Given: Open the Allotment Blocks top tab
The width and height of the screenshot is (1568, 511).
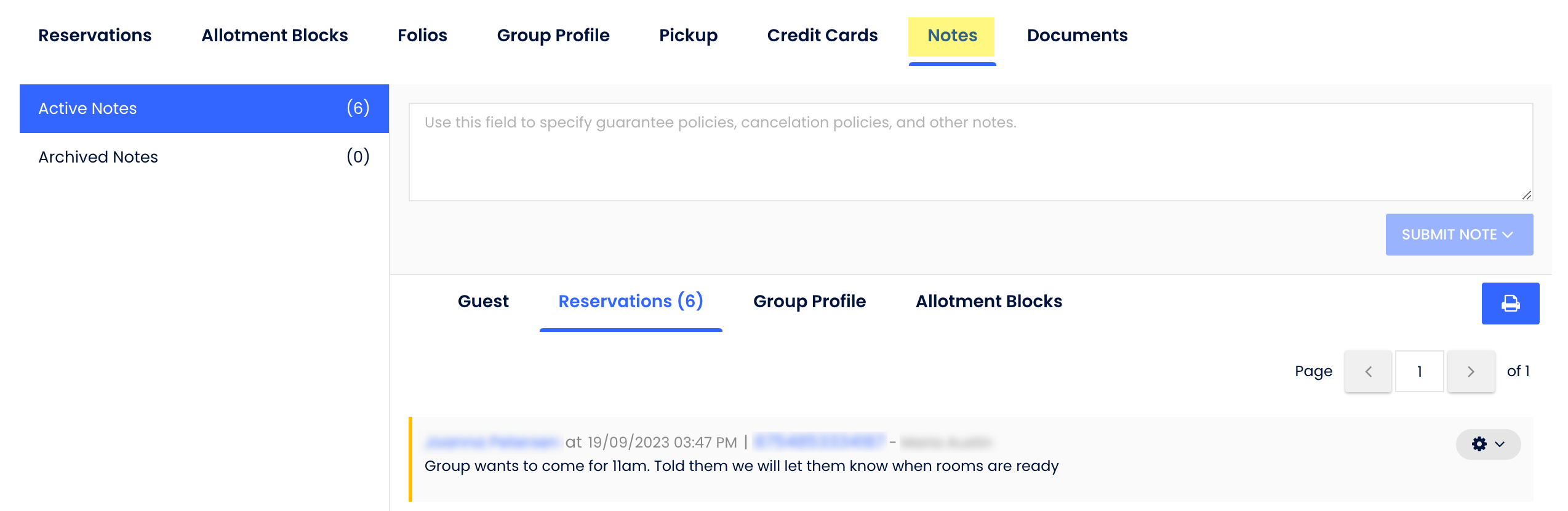Looking at the screenshot, I should pos(274,36).
